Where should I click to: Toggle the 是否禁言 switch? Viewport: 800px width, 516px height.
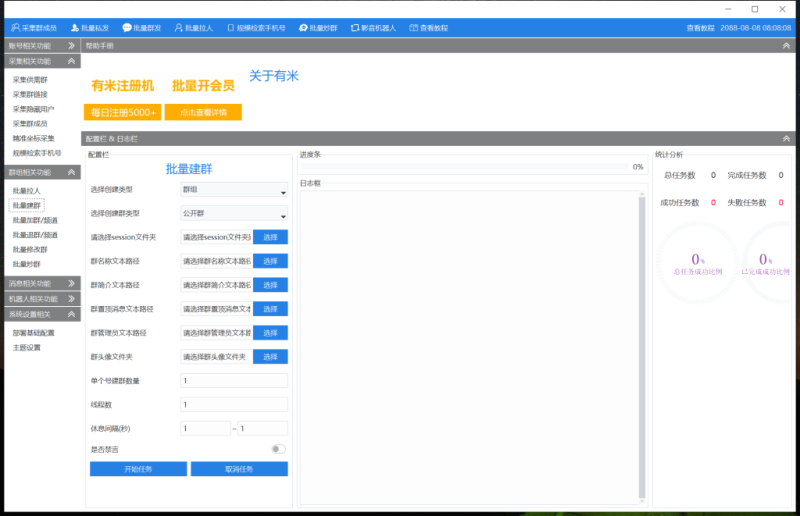click(278, 449)
